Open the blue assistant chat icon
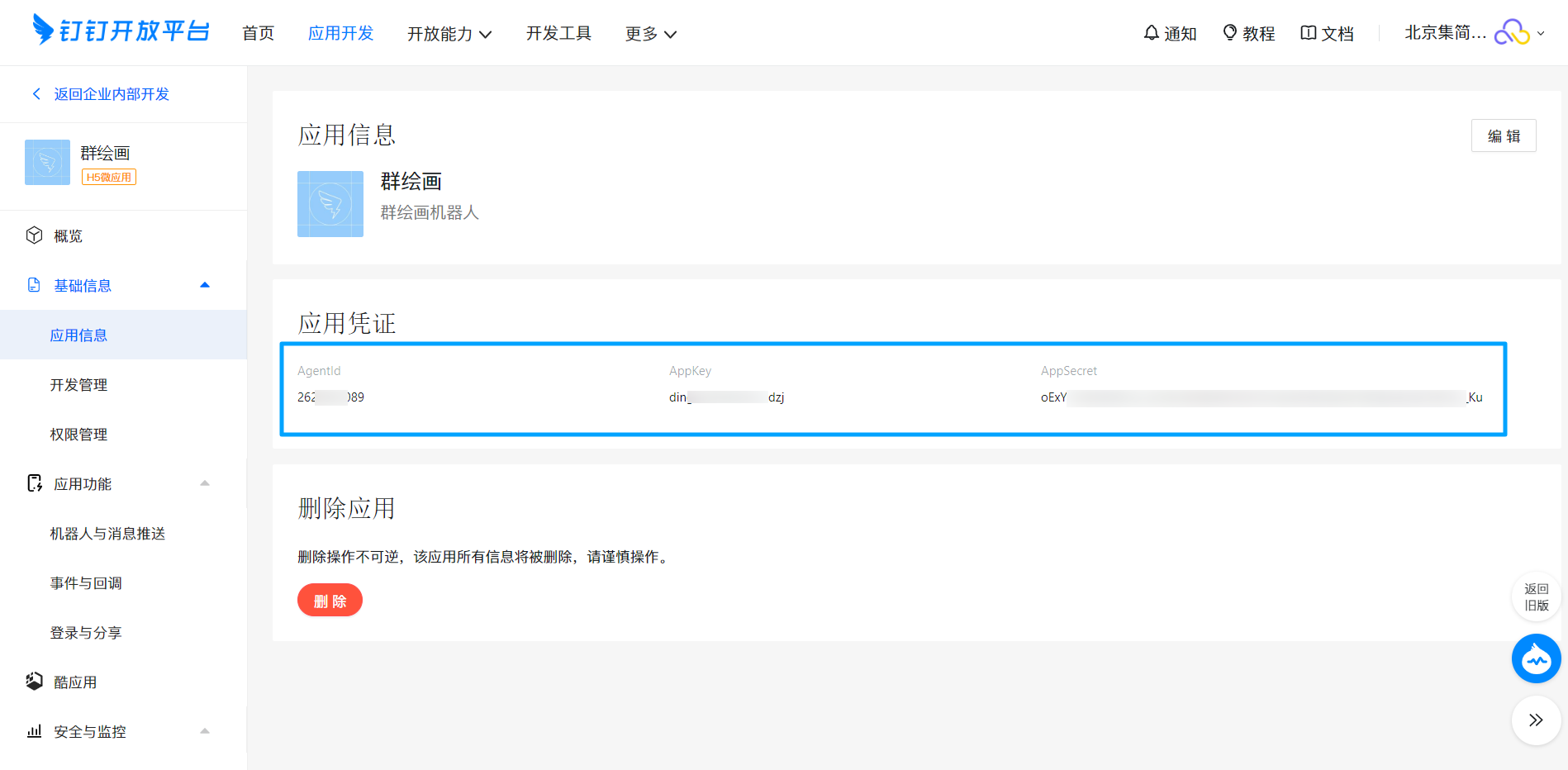The width and height of the screenshot is (1568, 770). coord(1537,658)
